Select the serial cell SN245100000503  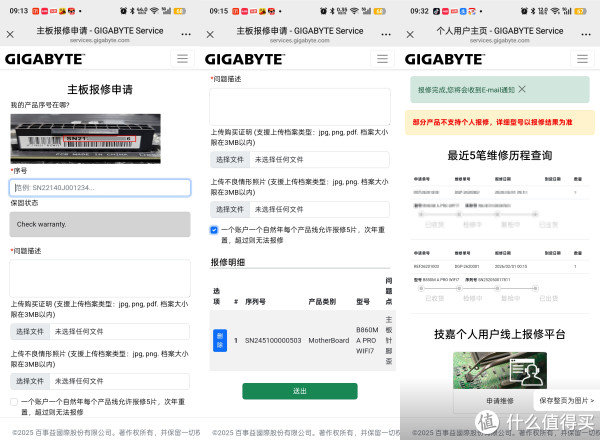point(273,340)
